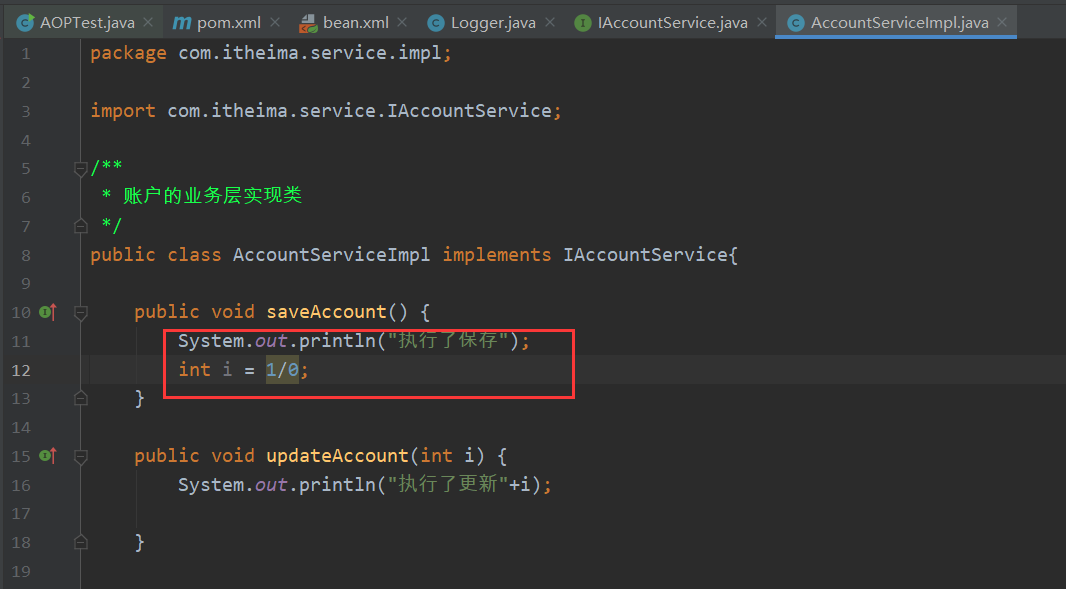
Task: Click the implements-method gutter icon beside updateAccount
Action: (x=48, y=456)
